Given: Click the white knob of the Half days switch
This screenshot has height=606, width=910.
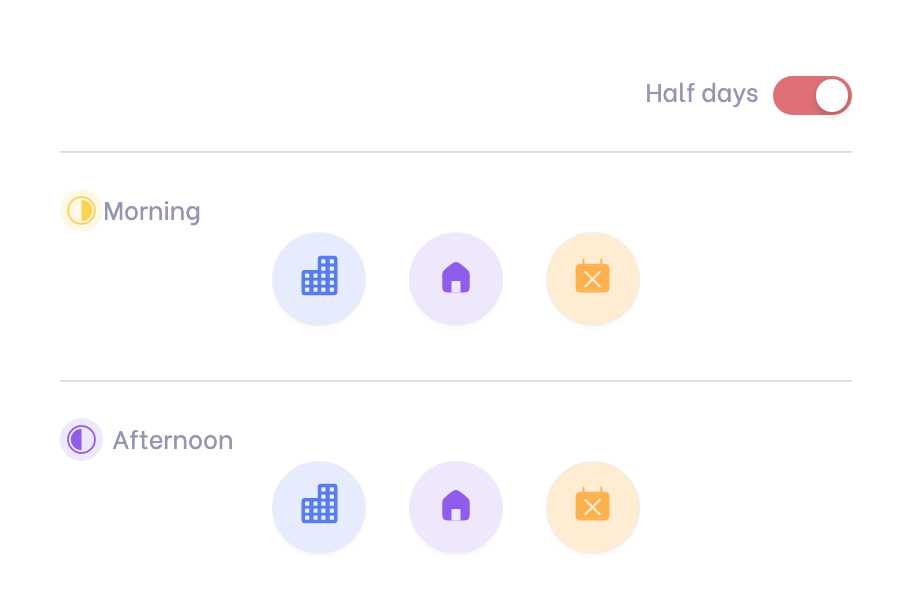Looking at the screenshot, I should (x=832, y=95).
